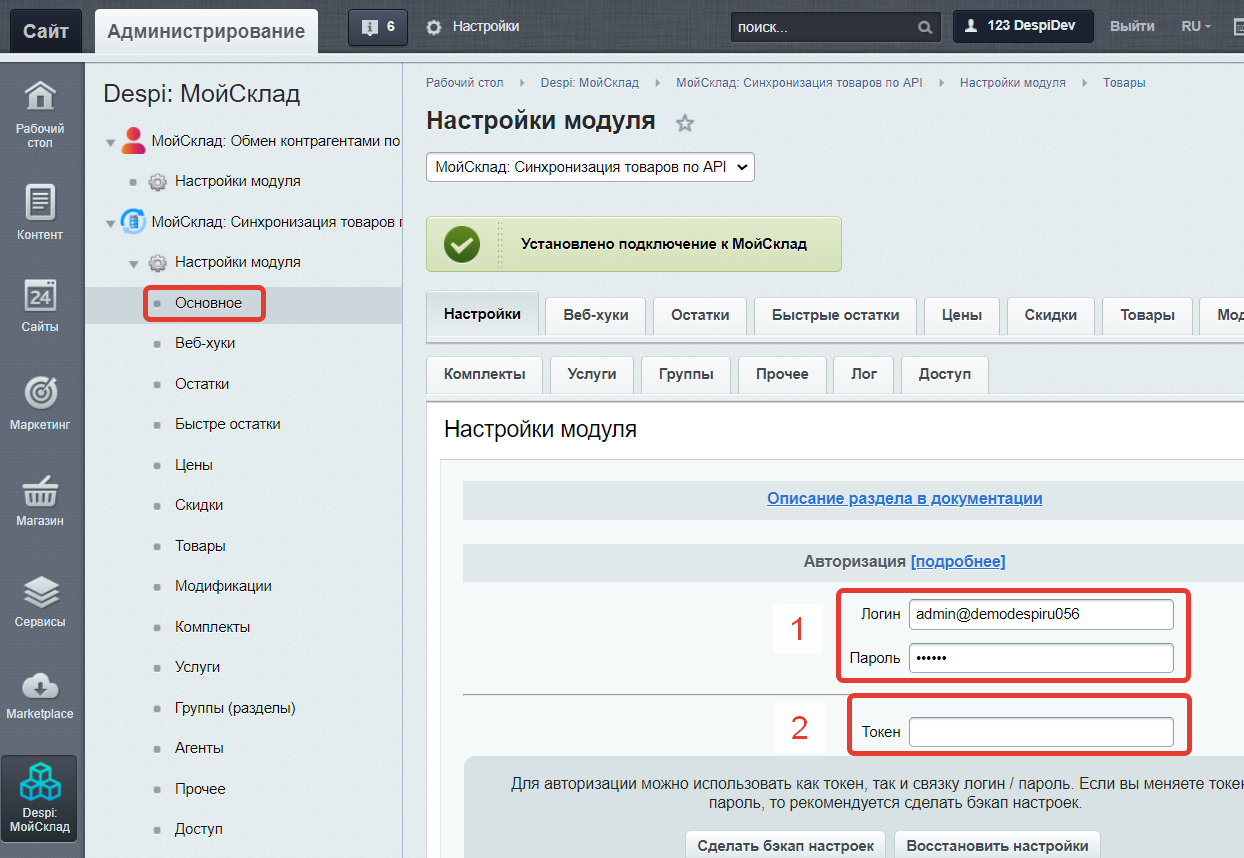The height and width of the screenshot is (858, 1244).
Task: Select the Цены tab
Action: pyautogui.click(x=961, y=315)
